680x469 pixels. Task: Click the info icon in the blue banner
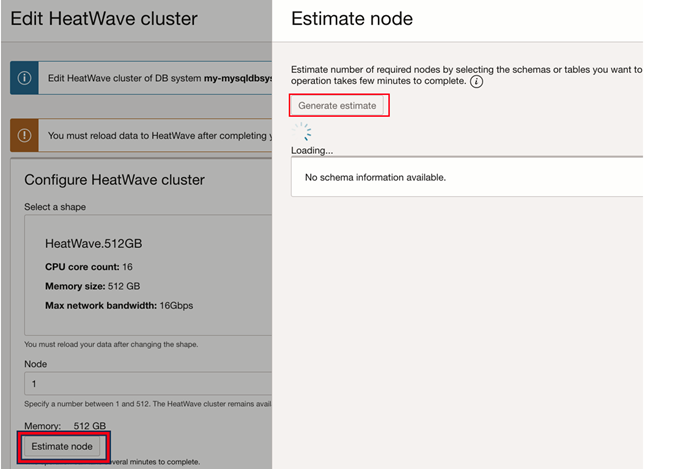[25, 78]
